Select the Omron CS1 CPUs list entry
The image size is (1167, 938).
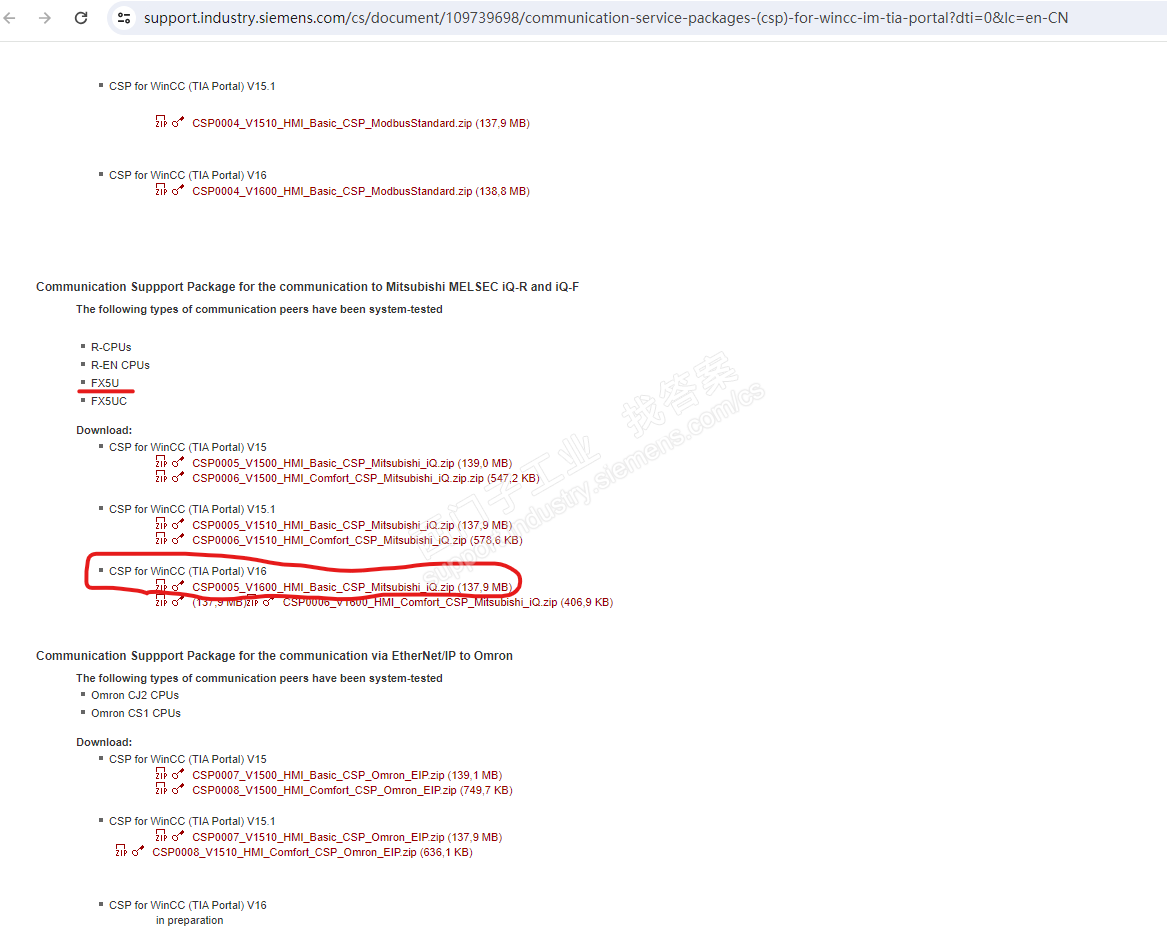point(135,713)
